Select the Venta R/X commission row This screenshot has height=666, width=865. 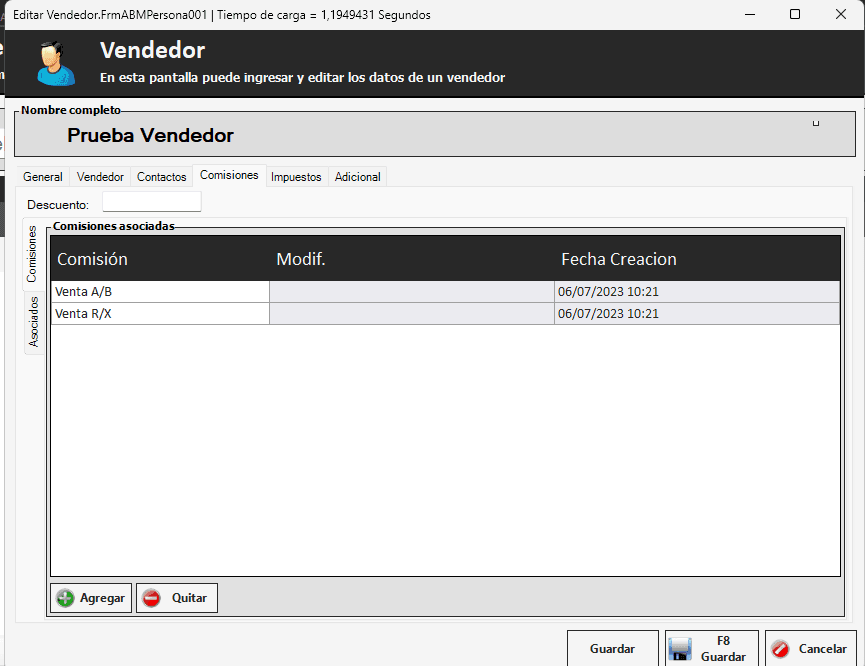160,314
